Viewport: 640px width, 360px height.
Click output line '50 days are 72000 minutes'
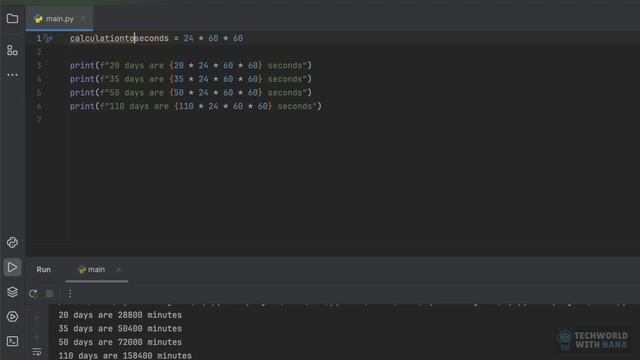[x=120, y=342]
